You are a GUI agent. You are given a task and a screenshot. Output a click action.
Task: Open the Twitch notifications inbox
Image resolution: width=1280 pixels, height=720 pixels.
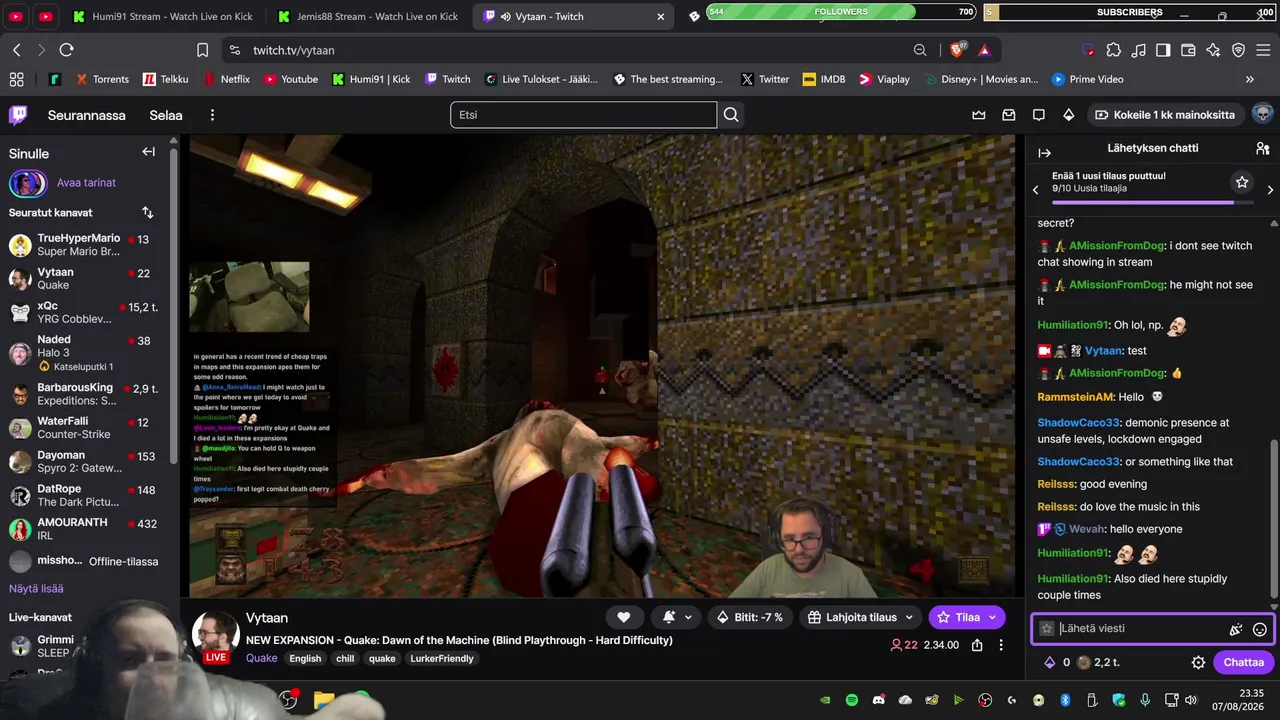tap(1009, 115)
